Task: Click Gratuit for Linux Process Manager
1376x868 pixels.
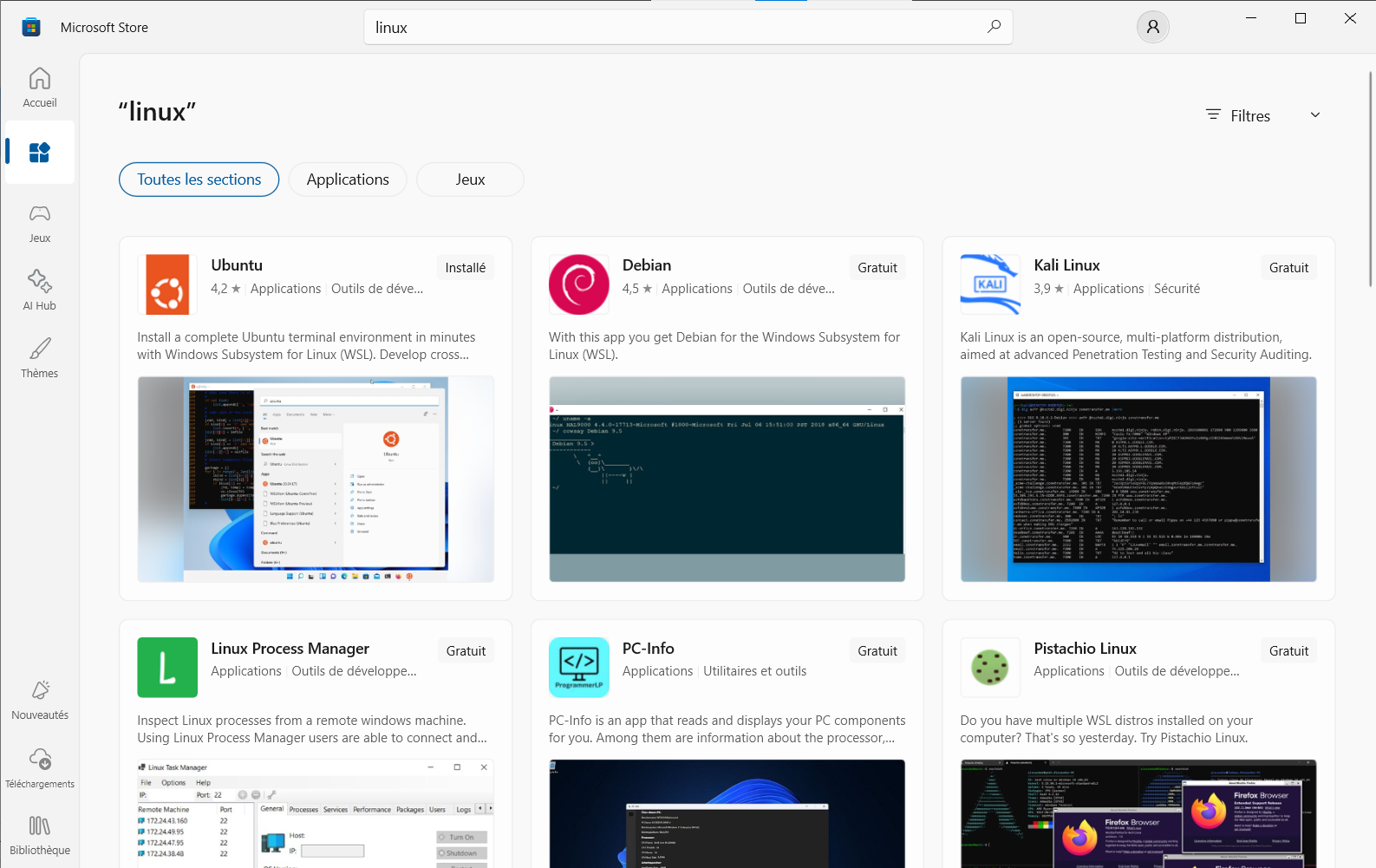Action: [466, 651]
